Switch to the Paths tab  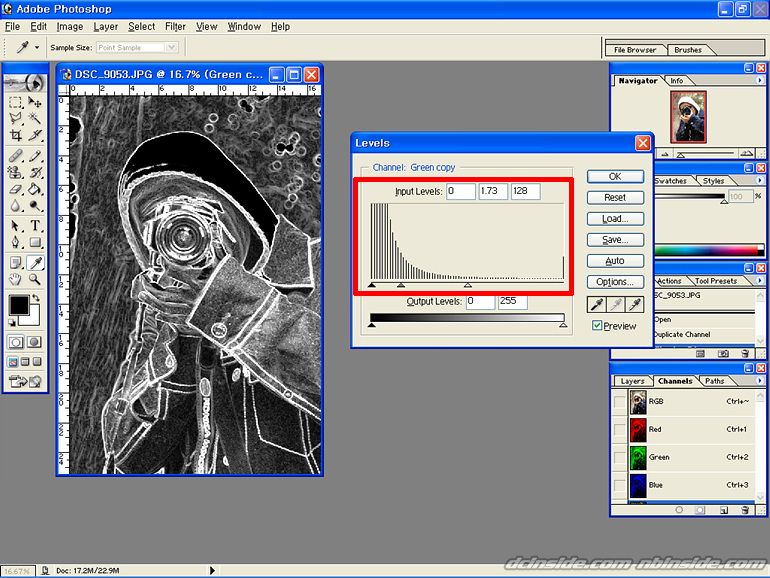(715, 381)
